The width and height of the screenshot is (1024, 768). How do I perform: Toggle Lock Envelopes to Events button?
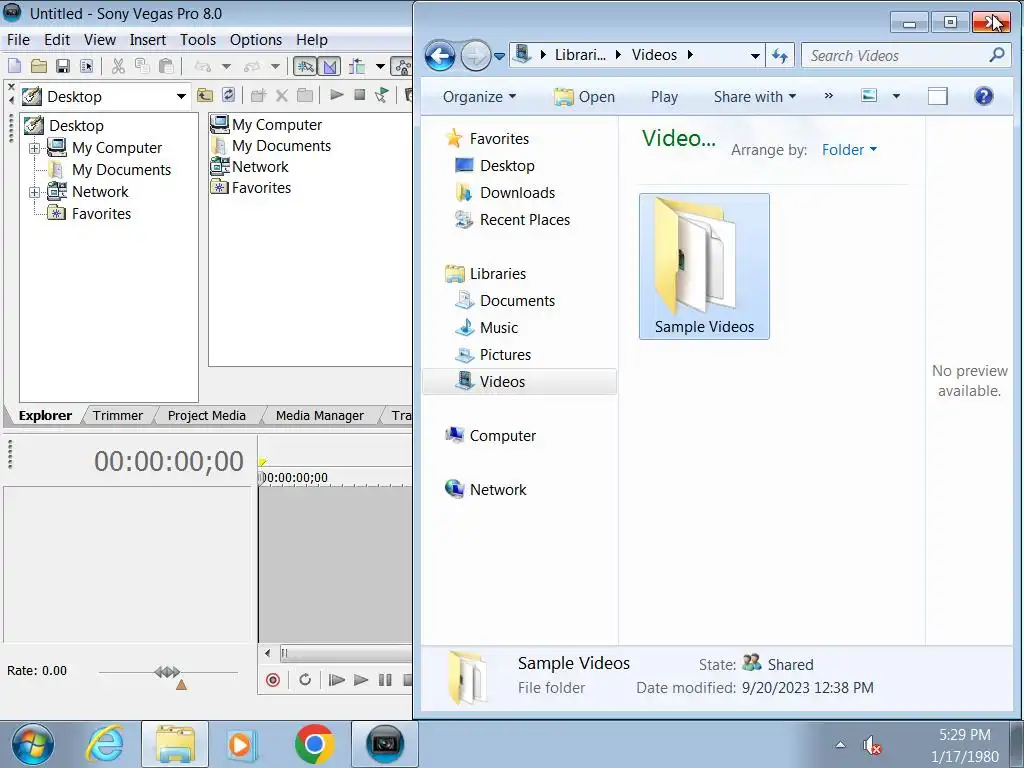402,66
